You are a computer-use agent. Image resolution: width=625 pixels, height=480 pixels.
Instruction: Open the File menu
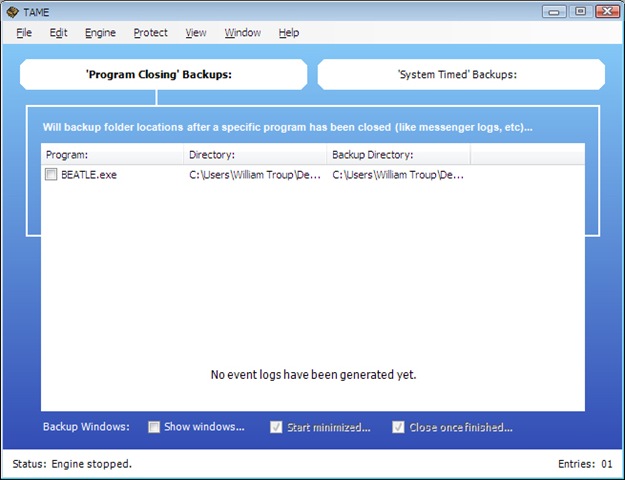[x=24, y=33]
